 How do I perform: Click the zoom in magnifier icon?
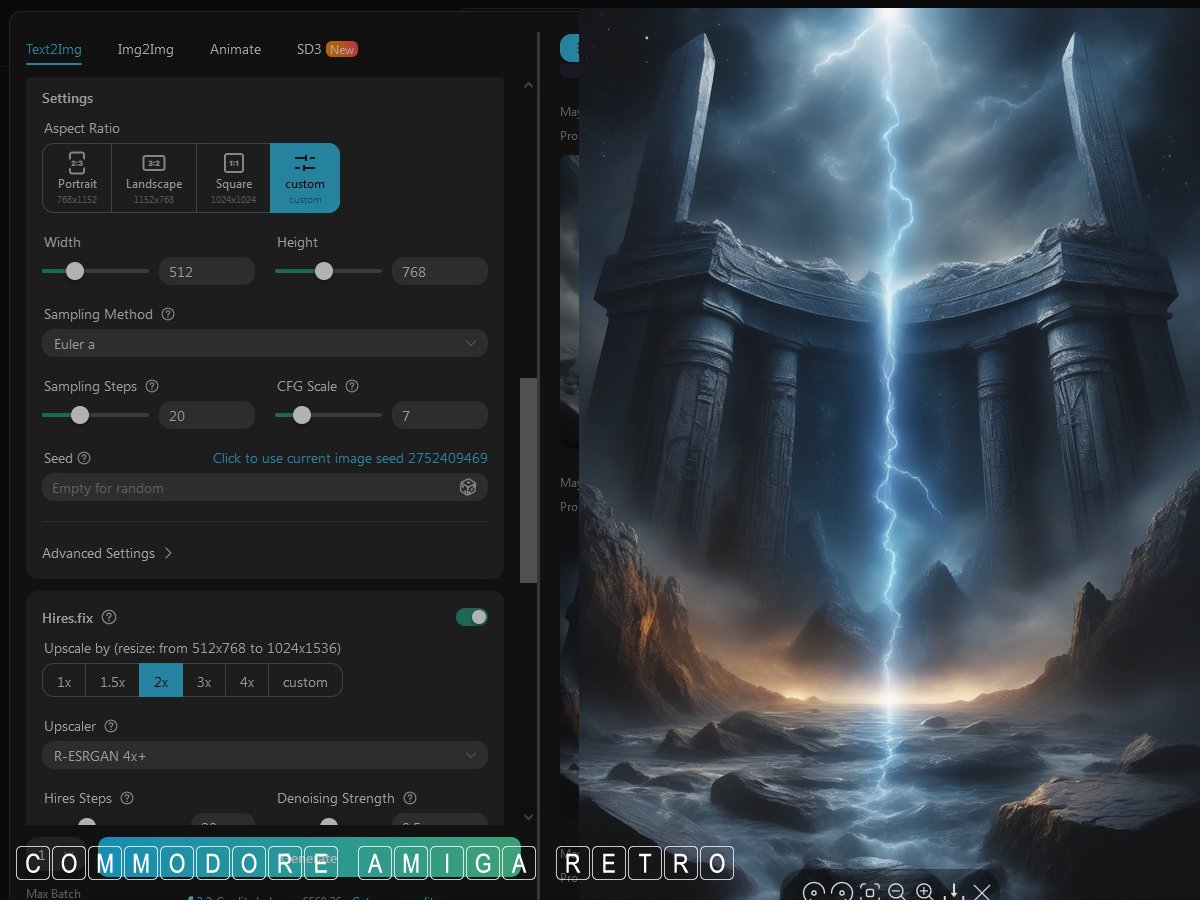click(925, 892)
